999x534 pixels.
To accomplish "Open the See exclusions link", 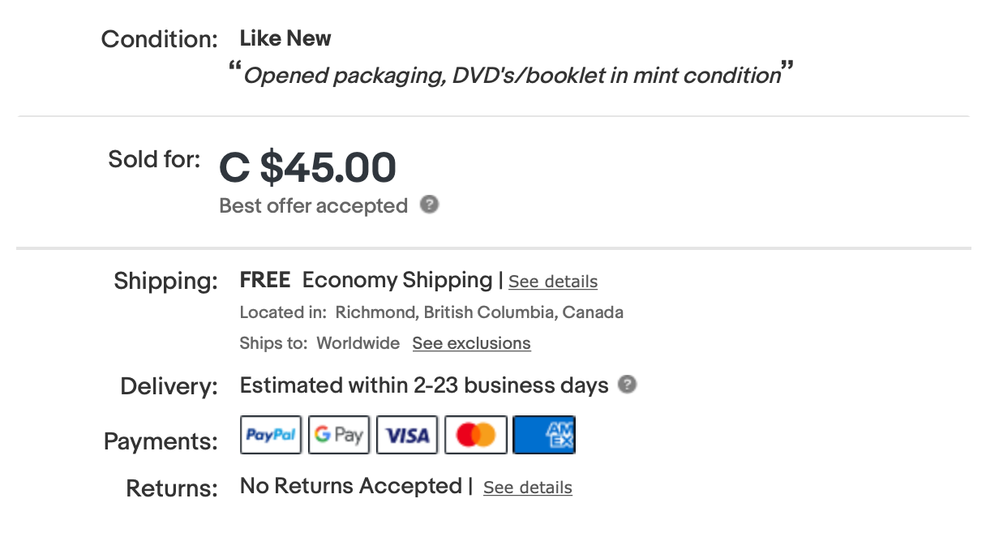I will (471, 343).
